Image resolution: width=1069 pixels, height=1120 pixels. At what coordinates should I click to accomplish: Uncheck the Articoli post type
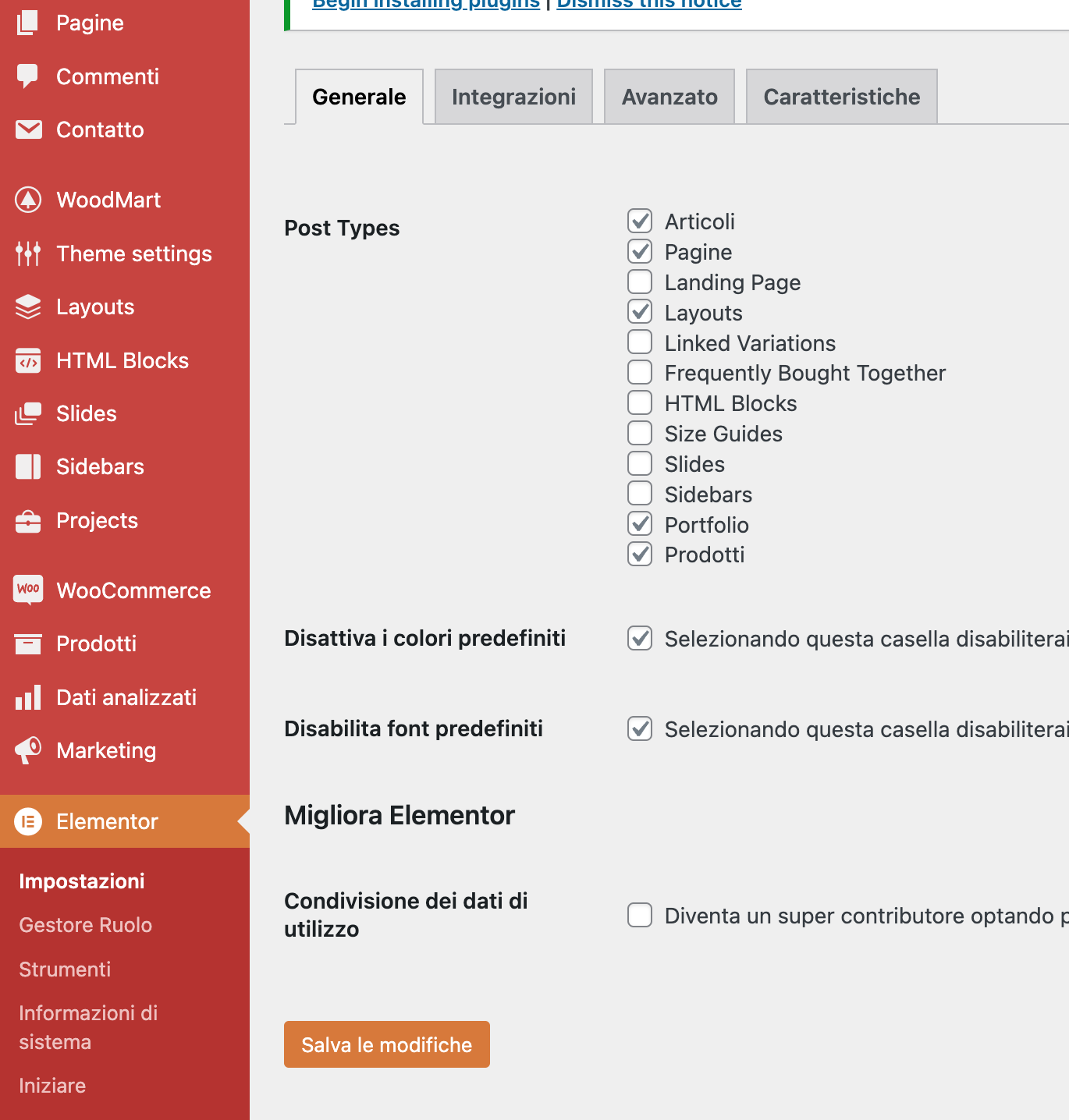point(640,221)
